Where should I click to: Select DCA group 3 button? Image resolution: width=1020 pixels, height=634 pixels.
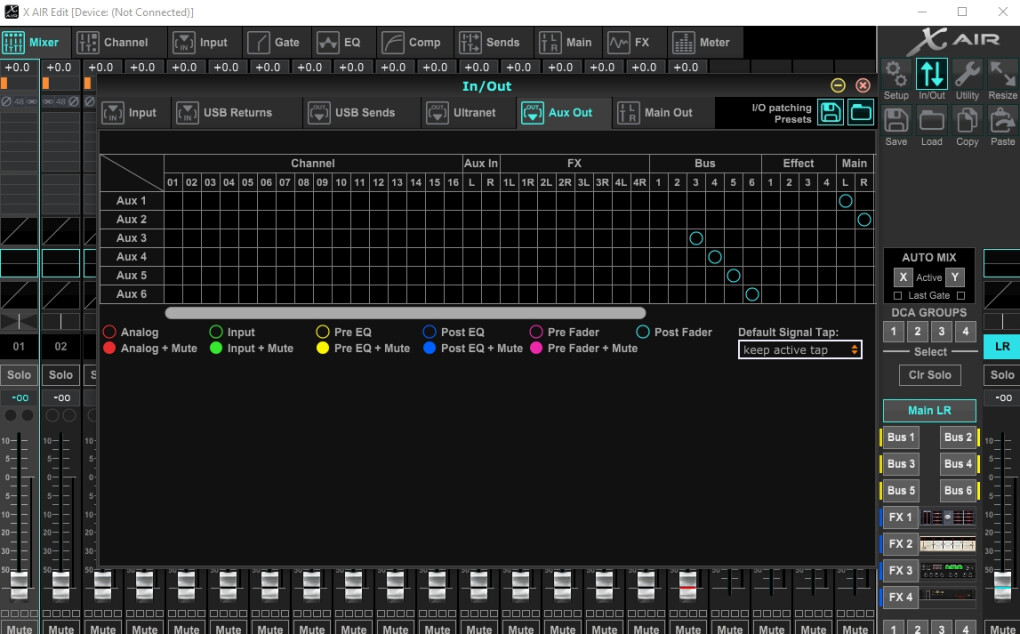click(941, 332)
